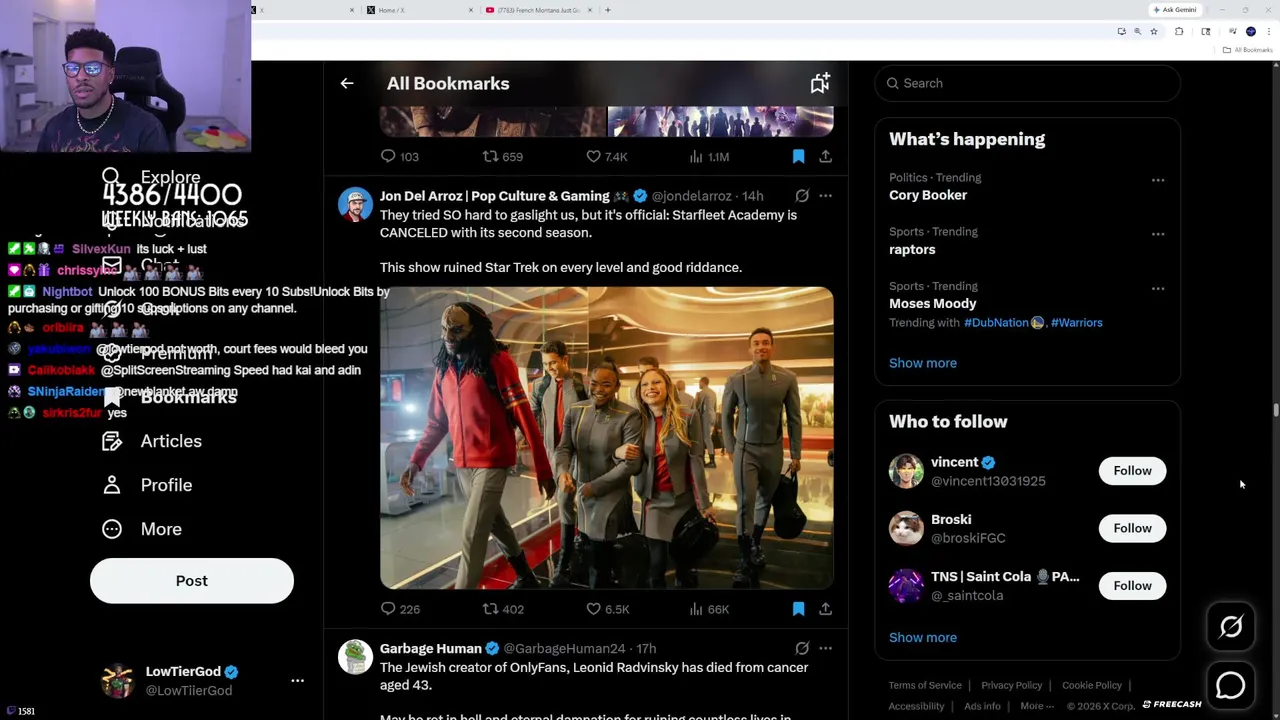
Task: Open options for raptors trend
Action: (1158, 234)
